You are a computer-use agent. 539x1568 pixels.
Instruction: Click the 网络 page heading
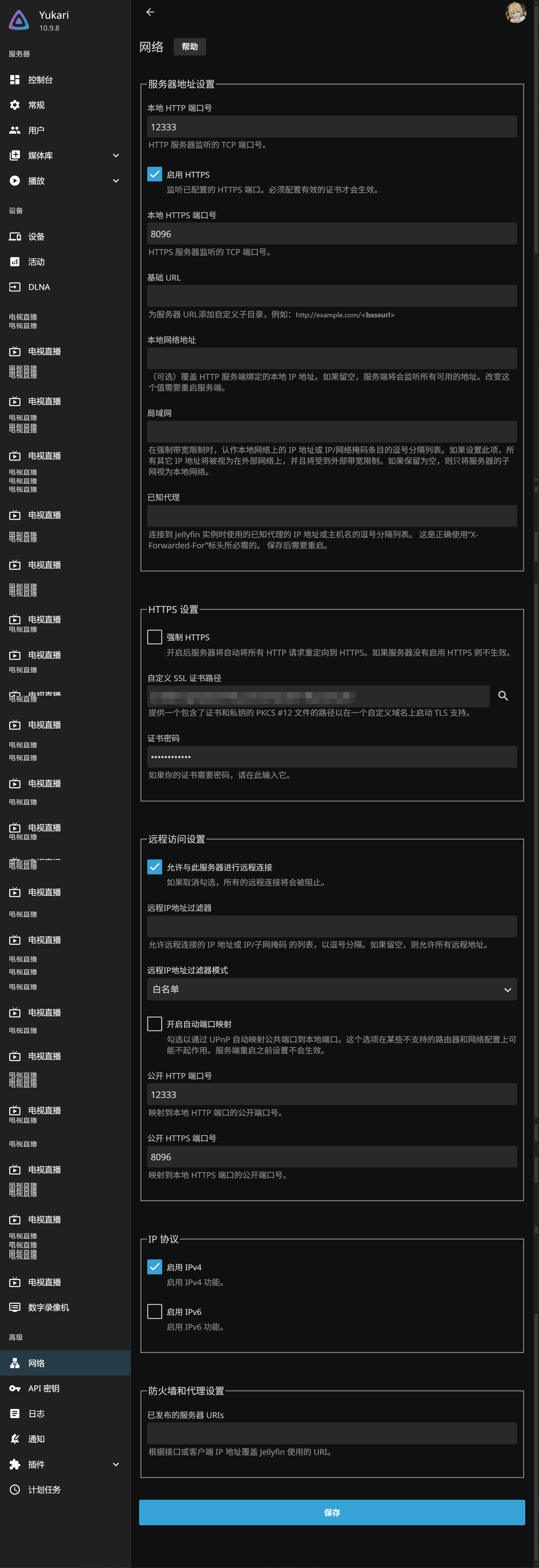click(x=151, y=47)
